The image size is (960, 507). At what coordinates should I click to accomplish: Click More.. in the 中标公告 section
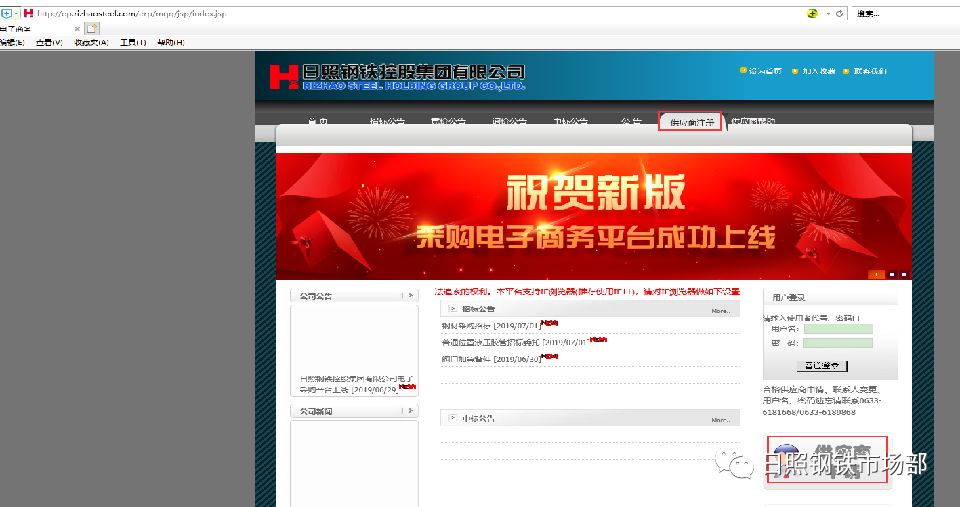pos(721,419)
